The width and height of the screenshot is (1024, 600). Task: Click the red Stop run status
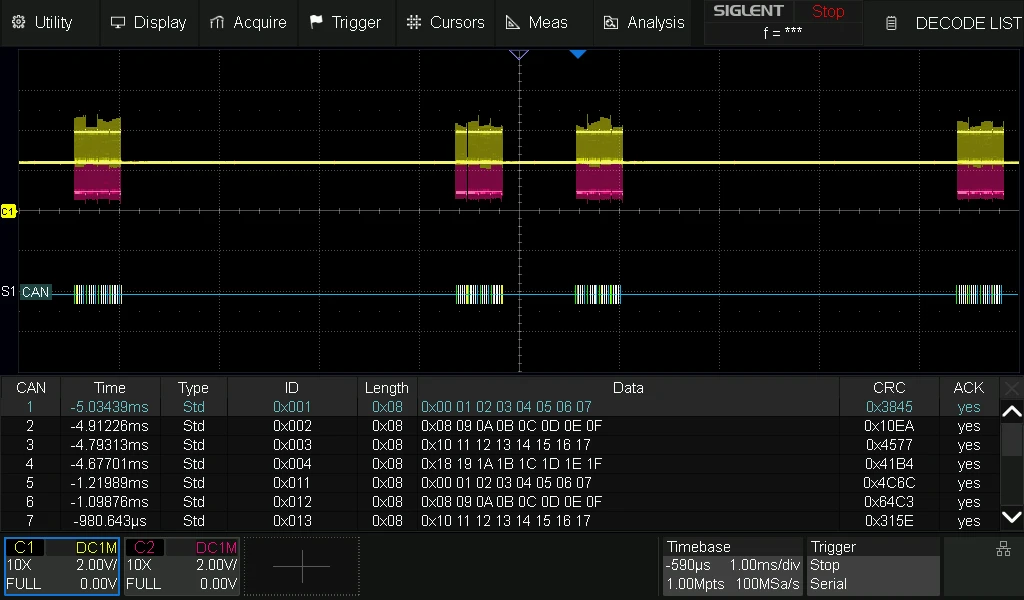[x=828, y=12]
